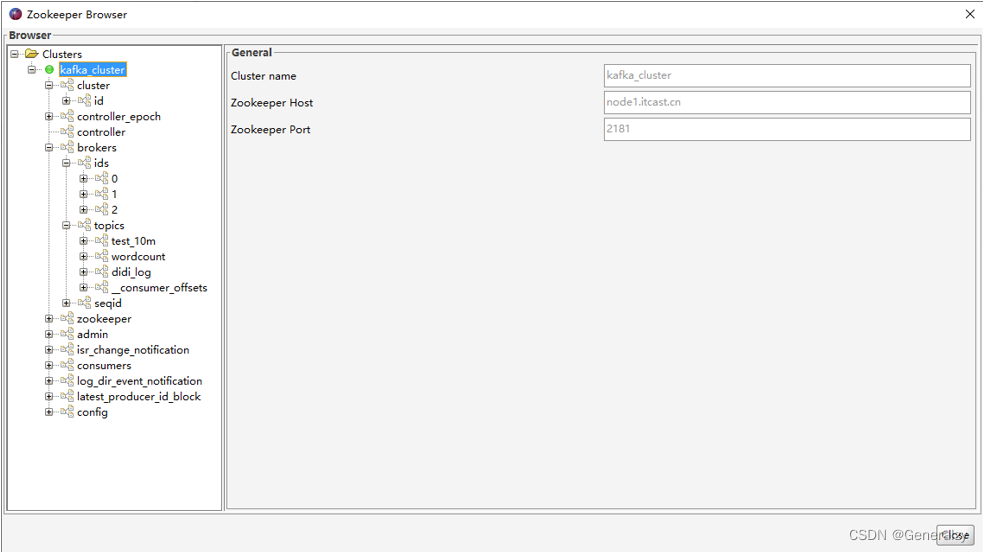Click the Cluster name text field

[786, 76]
